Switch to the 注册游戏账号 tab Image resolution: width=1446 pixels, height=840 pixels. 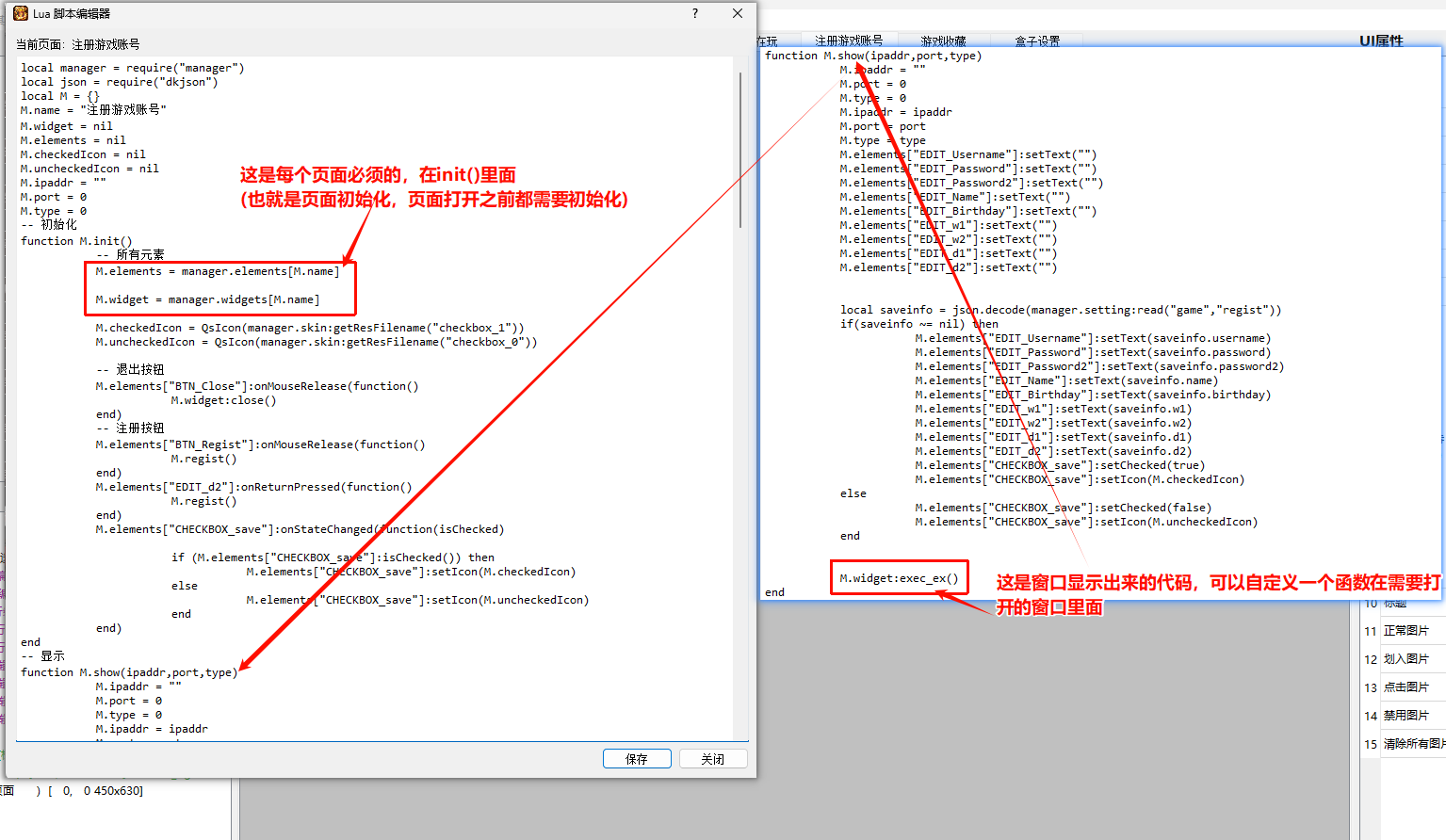click(849, 40)
